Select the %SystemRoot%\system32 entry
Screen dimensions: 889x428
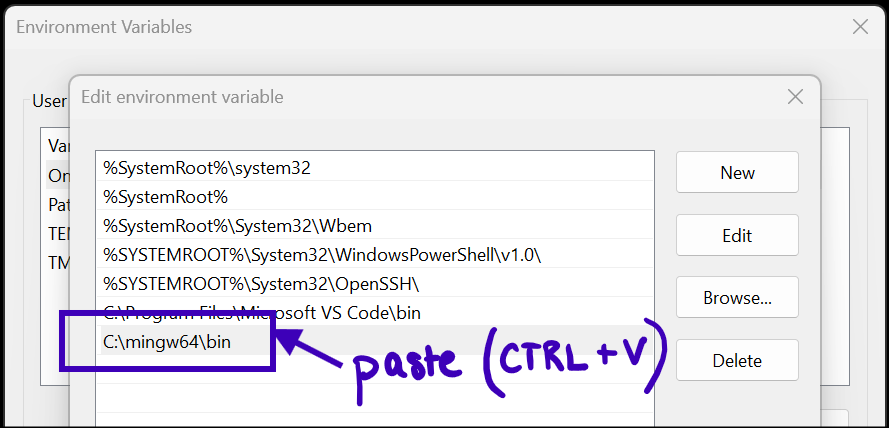(207, 168)
